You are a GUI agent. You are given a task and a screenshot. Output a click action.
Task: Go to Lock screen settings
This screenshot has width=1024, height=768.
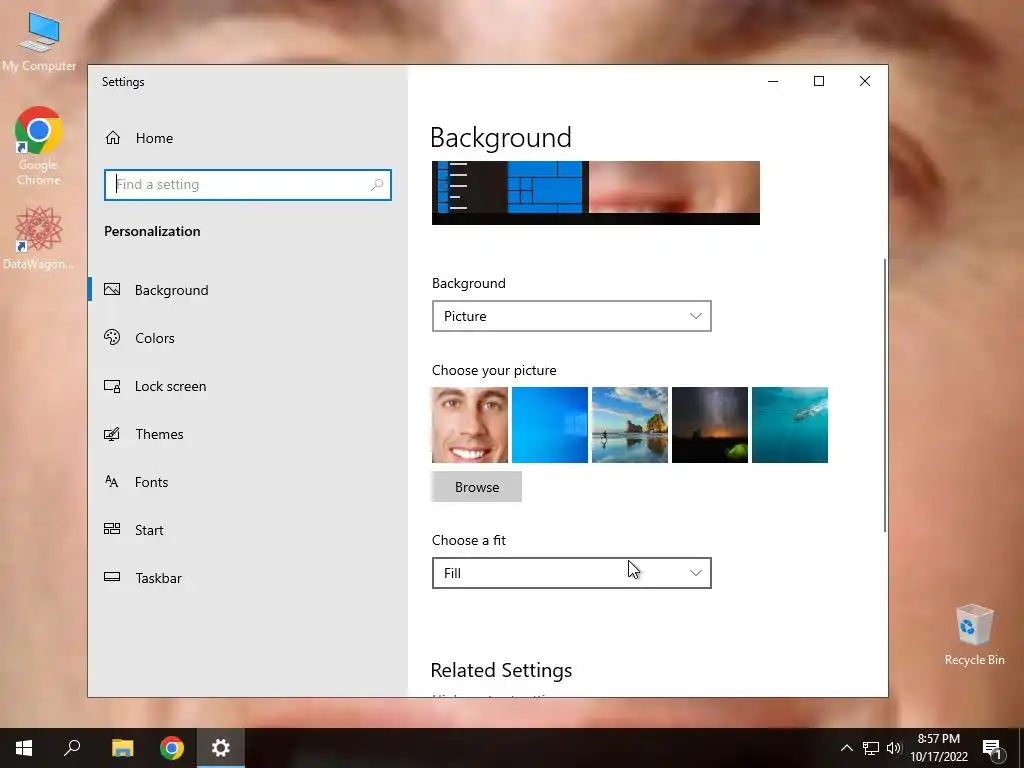coord(248,386)
